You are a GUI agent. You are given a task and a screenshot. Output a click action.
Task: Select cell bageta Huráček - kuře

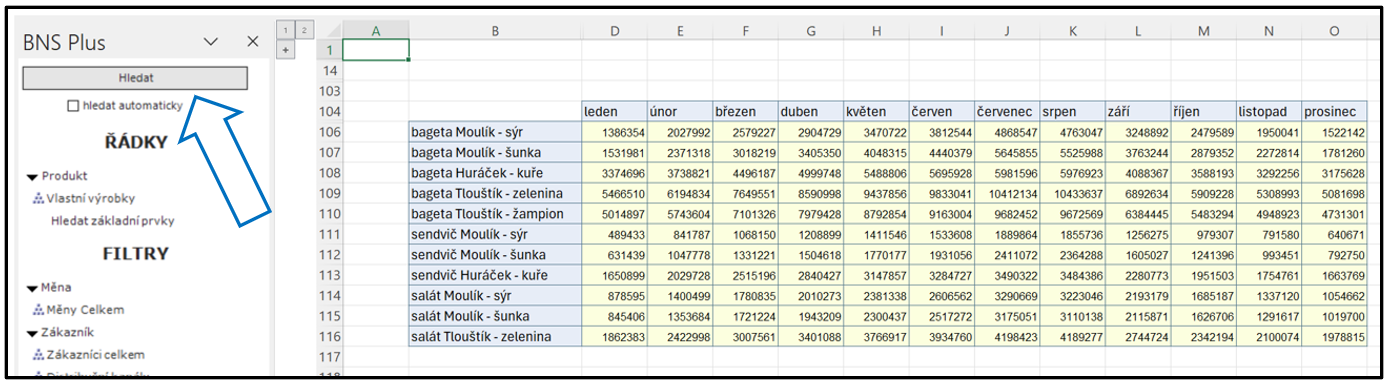[x=495, y=173]
